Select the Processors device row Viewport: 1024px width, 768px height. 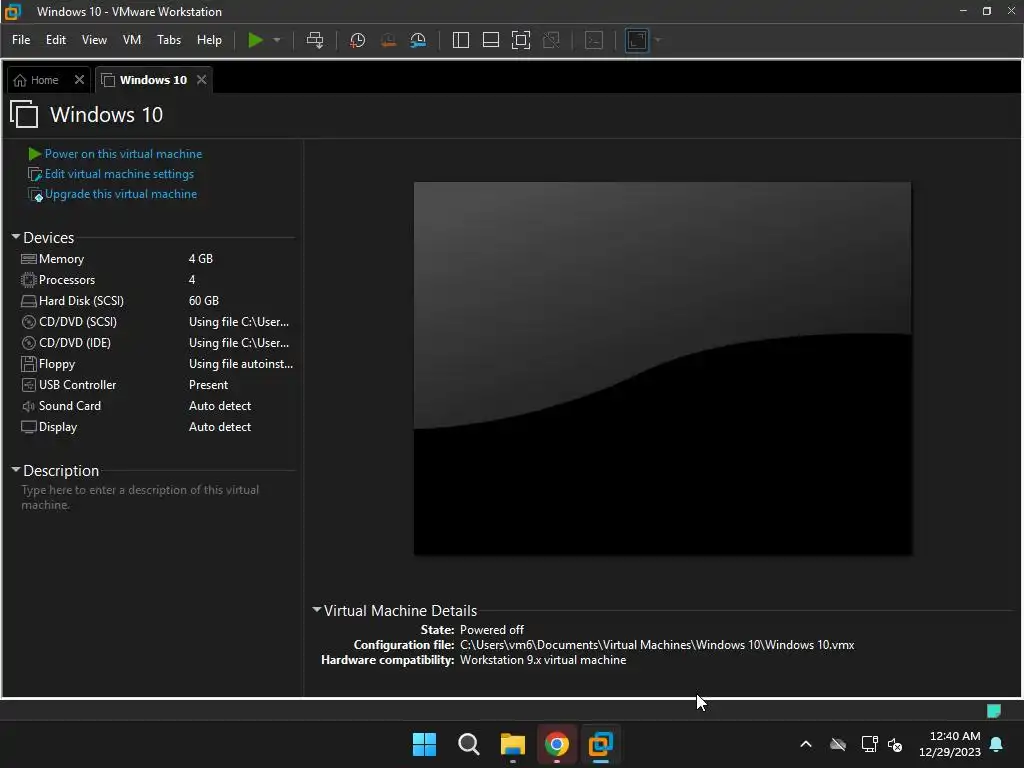[157, 280]
